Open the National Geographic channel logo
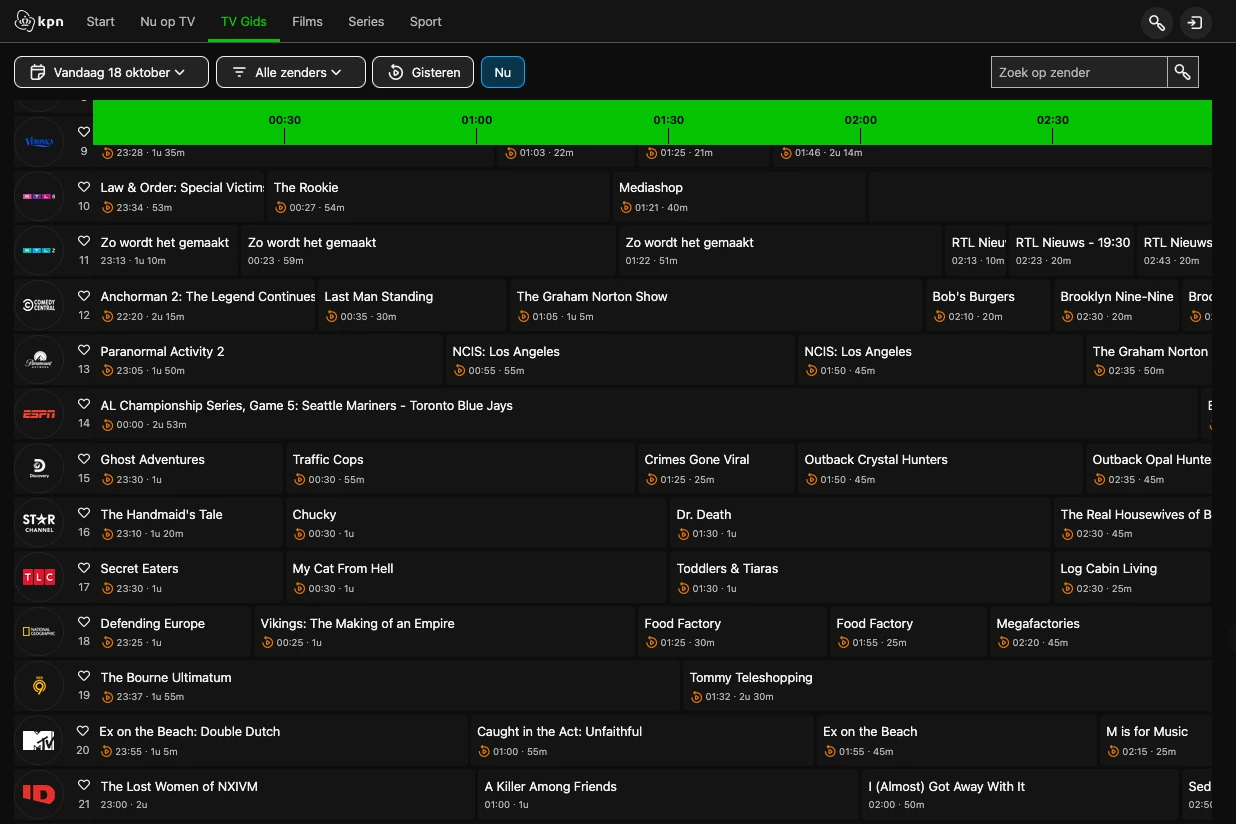 click(x=39, y=632)
